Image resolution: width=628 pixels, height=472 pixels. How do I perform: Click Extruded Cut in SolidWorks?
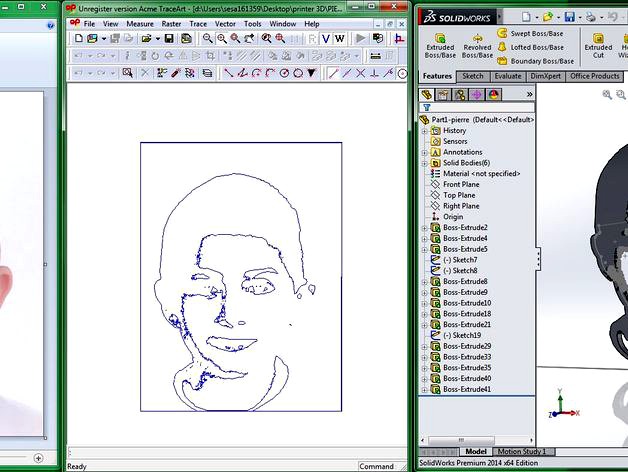(x=598, y=46)
